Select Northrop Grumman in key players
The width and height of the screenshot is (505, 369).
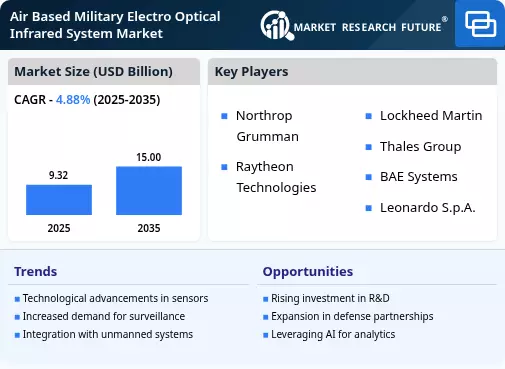tap(267, 126)
